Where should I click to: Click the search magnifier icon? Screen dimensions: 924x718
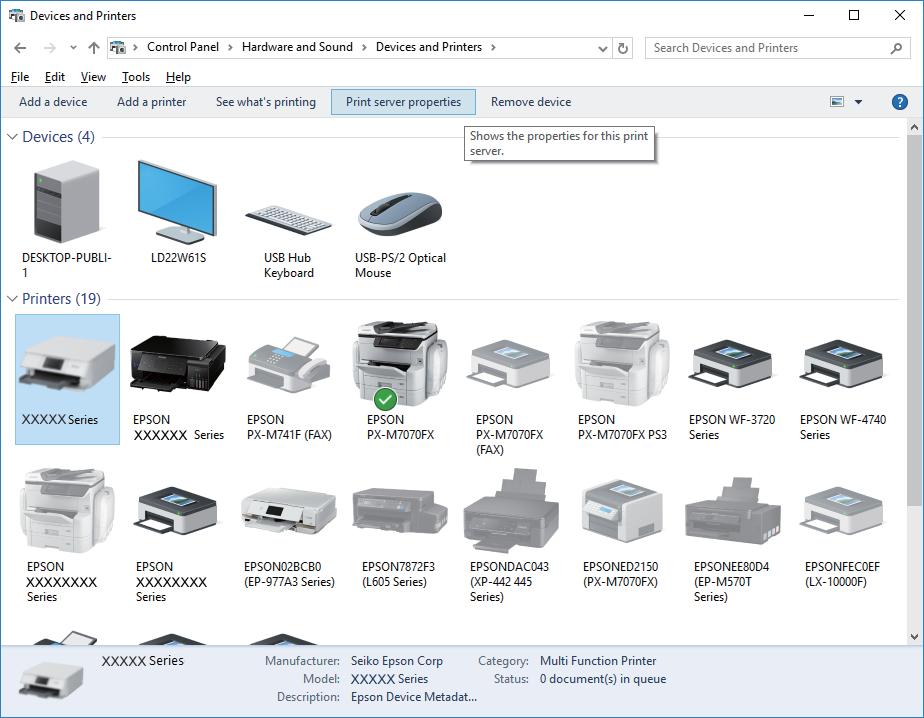896,48
